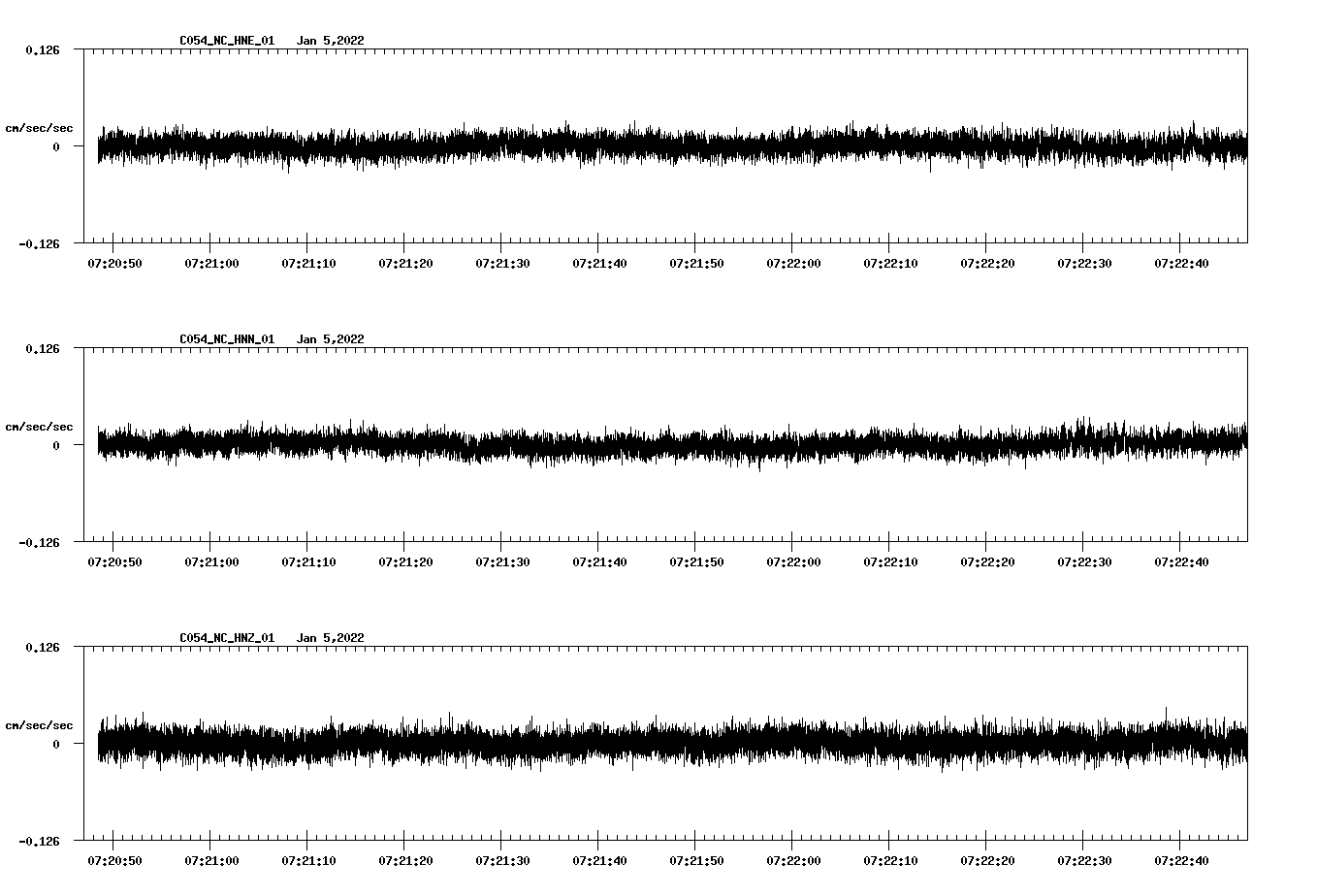Viewport: 1317px width, 896px height.
Task: Click the Jan 5,2022 date on HNZ plot
Action: [x=331, y=638]
